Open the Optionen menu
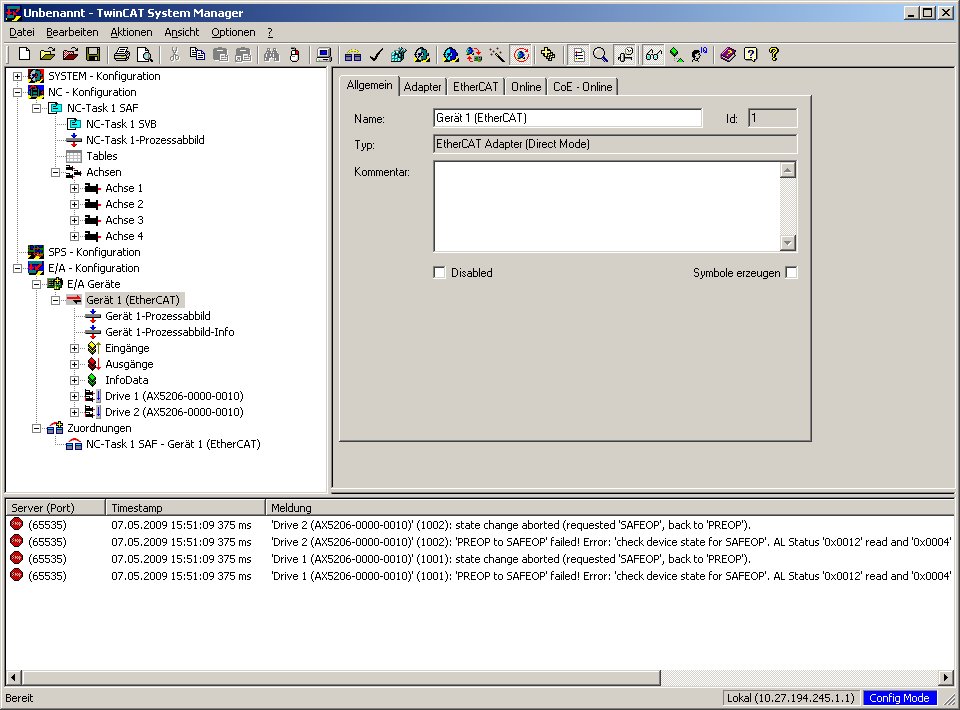The image size is (960, 710). (233, 32)
